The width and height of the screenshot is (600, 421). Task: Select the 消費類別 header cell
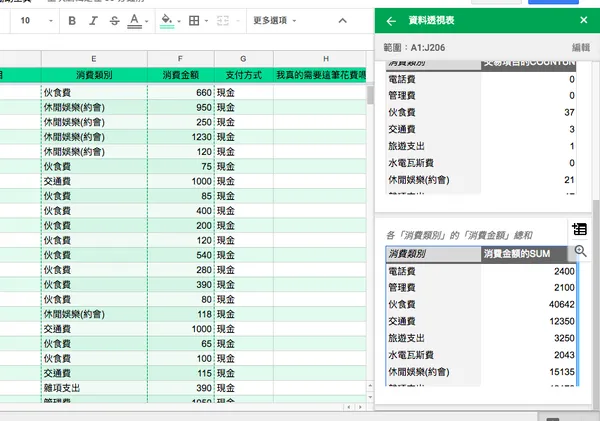tap(94, 75)
